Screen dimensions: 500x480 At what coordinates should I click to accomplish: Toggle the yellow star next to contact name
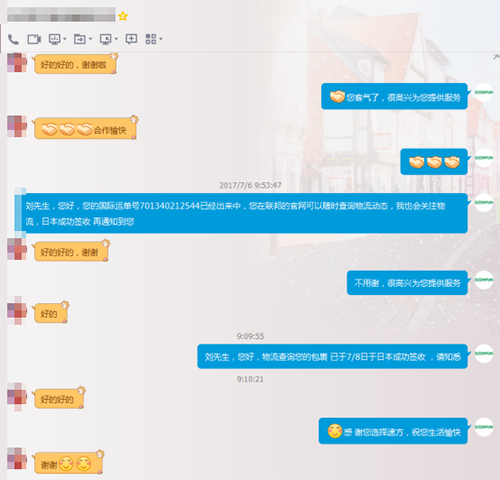(123, 16)
